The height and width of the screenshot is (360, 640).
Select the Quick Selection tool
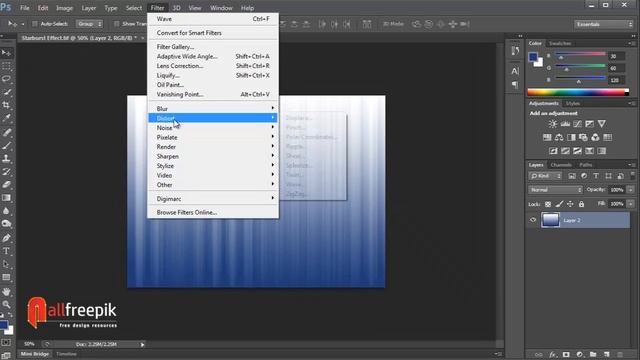tap(6, 92)
